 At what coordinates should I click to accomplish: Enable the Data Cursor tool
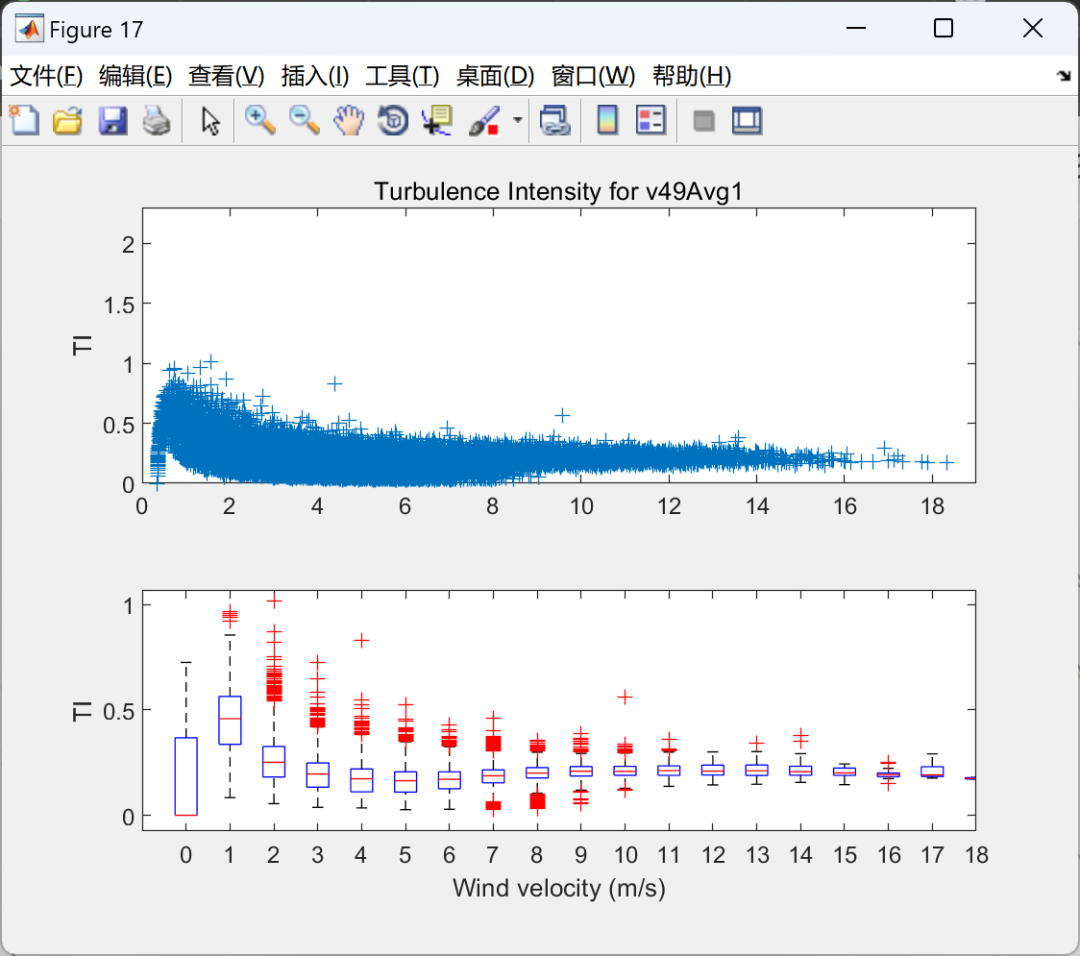[437, 121]
